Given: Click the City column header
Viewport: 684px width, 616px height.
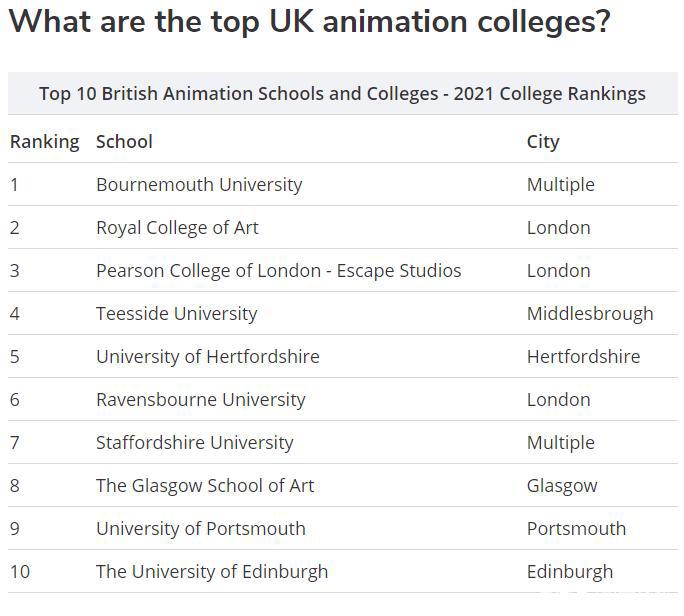Looking at the screenshot, I should [543, 142].
